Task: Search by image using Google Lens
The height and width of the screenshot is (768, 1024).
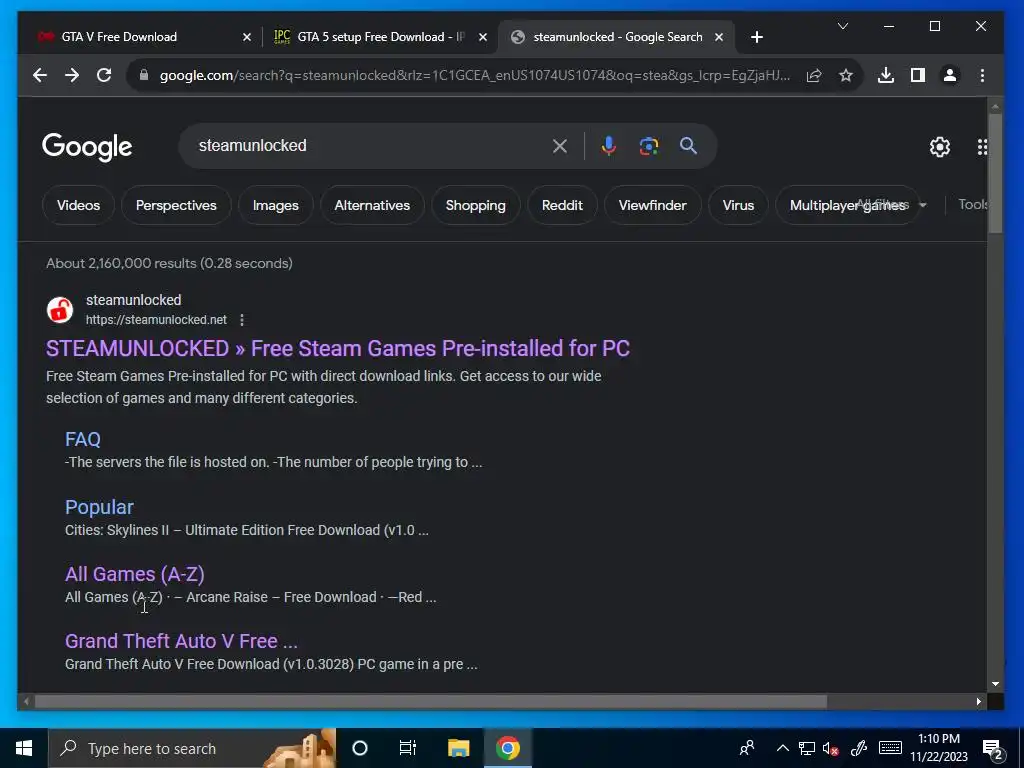Action: click(x=648, y=146)
